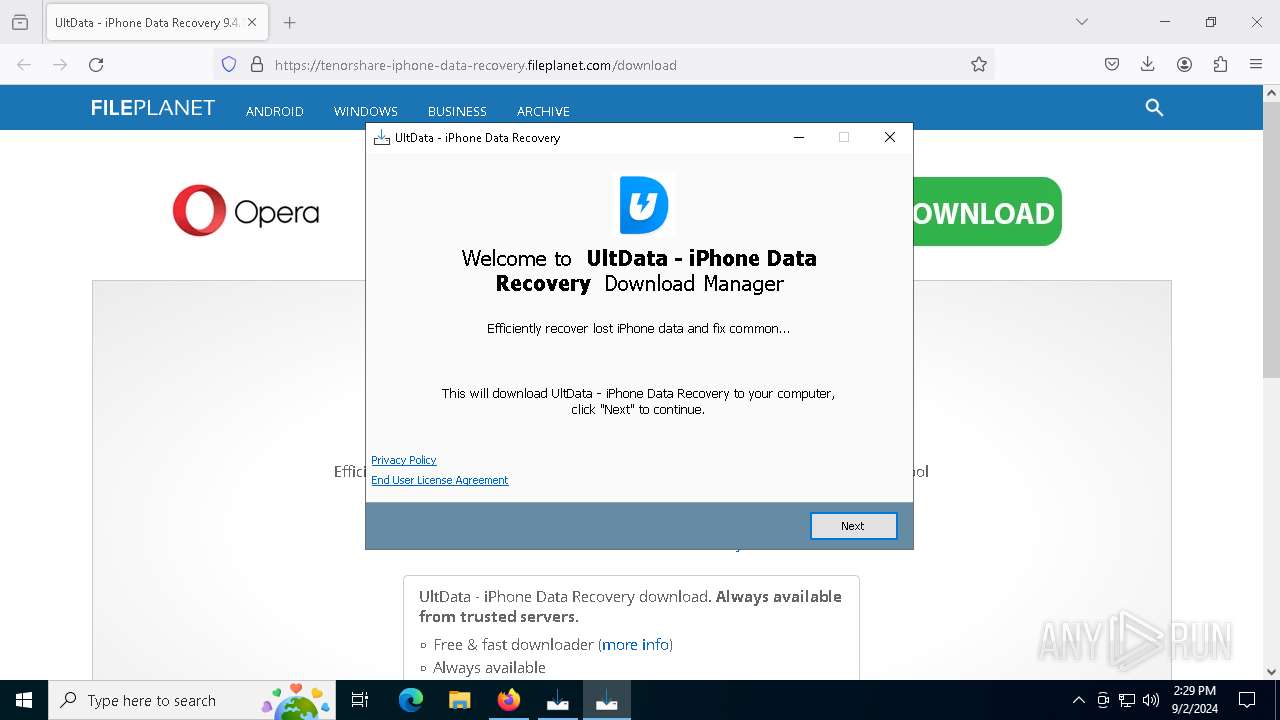Open the WINDOWS menu on FilePlanet

(x=366, y=111)
